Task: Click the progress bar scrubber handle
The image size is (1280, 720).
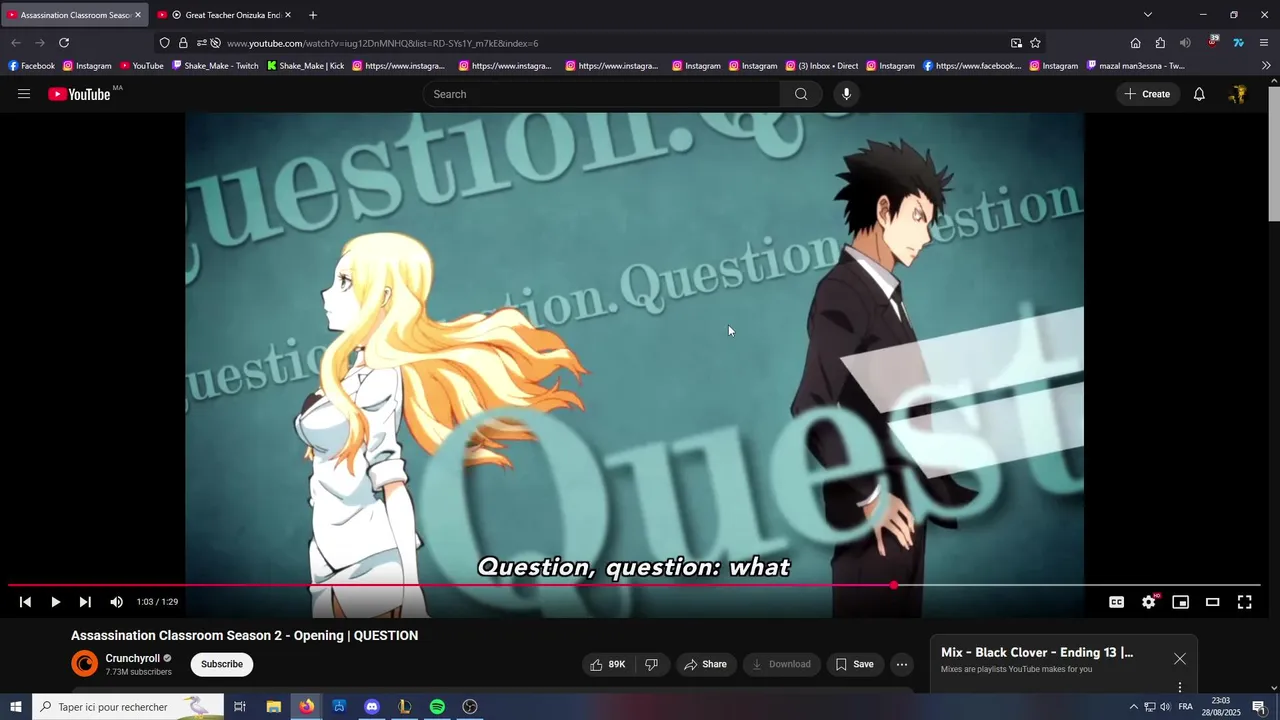Action: pyautogui.click(x=893, y=585)
